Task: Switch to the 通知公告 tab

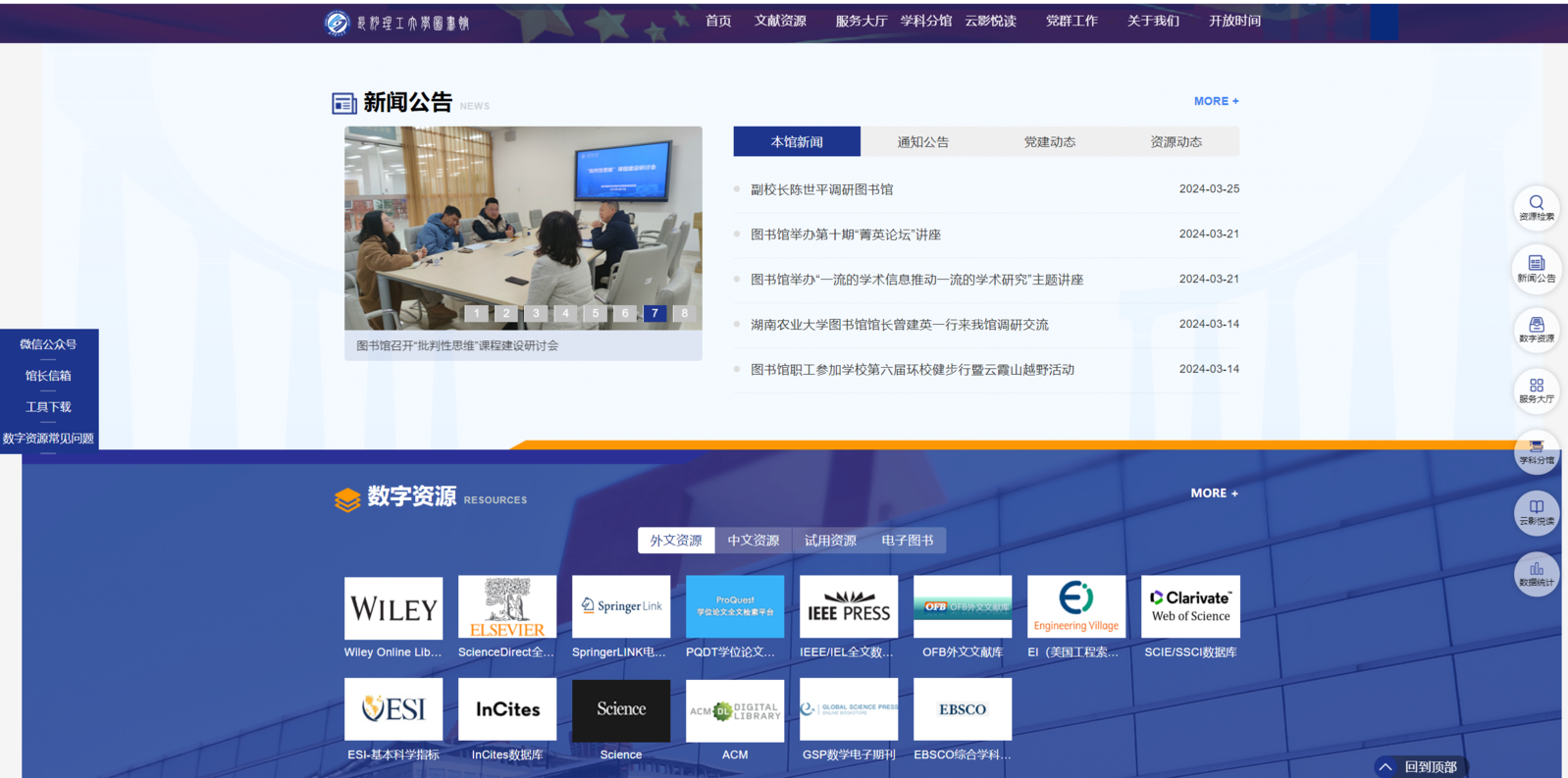Action: pyautogui.click(x=923, y=141)
